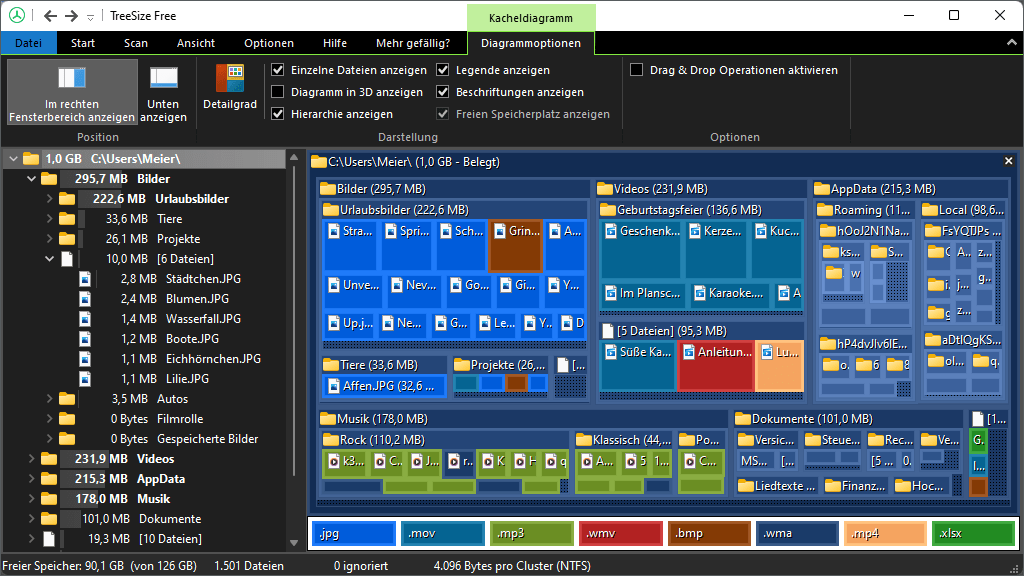Click the 'Geschenk...' tile icon in Geburtstagsfeier

611,231
